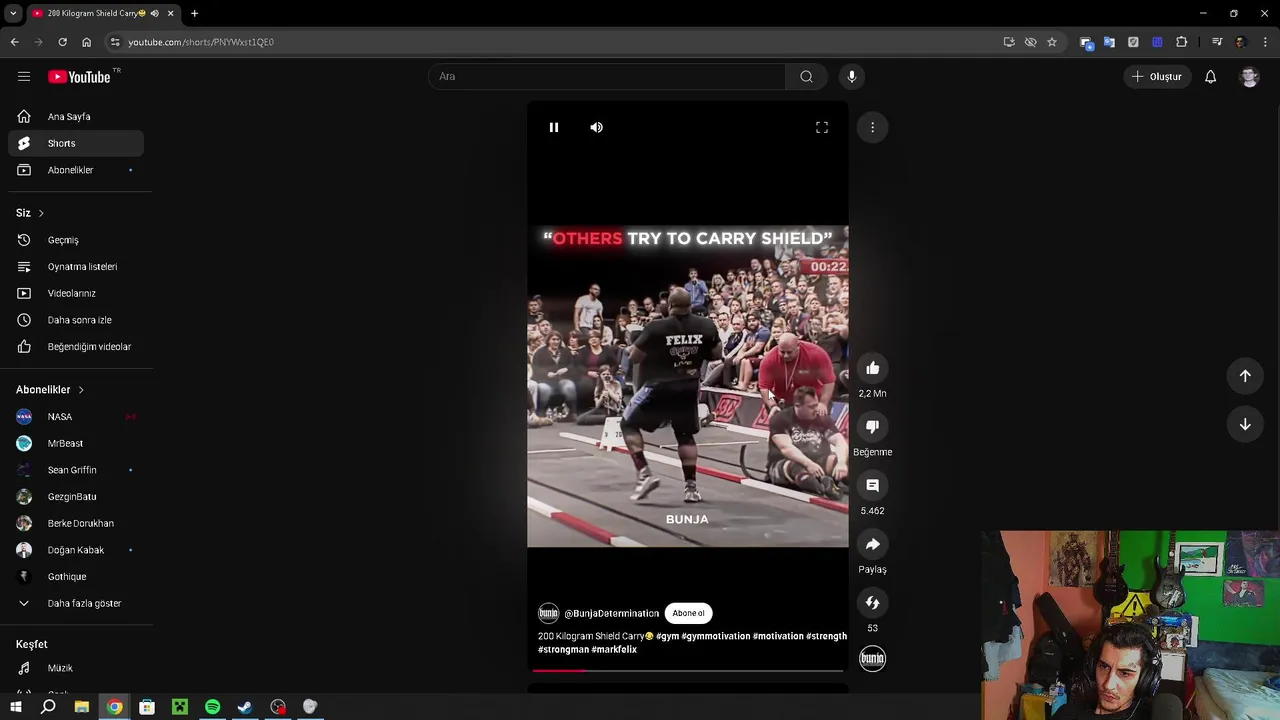
Task: Open the YouTube hamburger guide menu
Action: point(24,76)
